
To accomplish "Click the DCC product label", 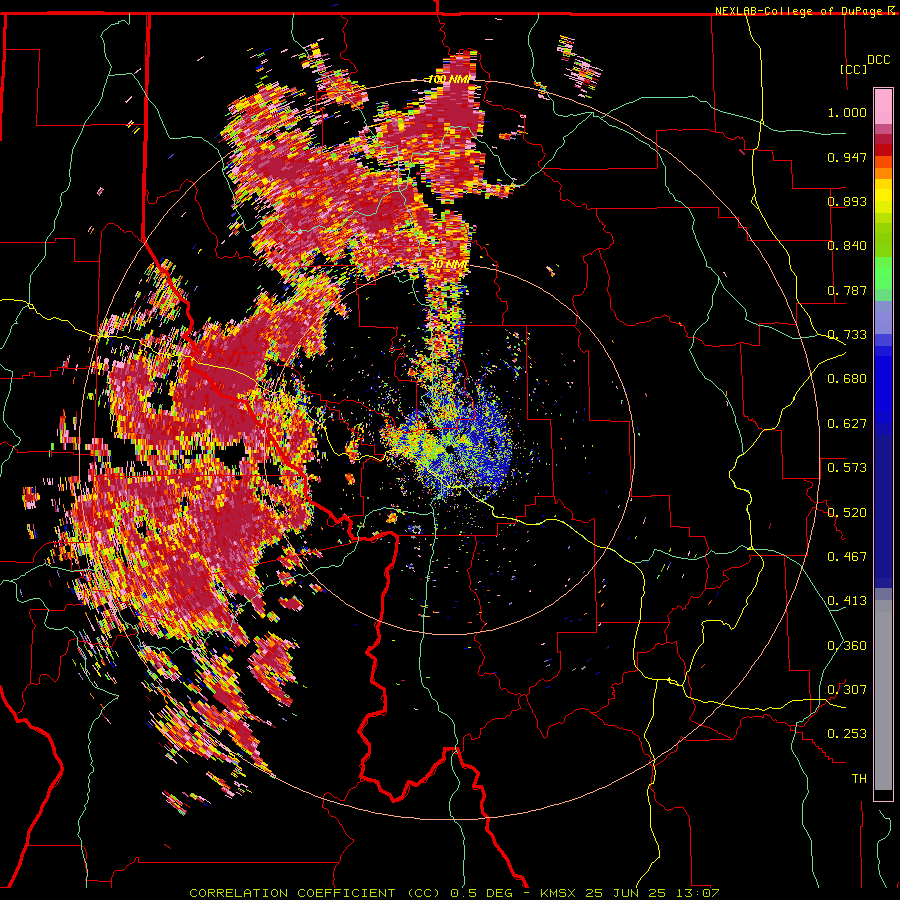I will click(878, 60).
